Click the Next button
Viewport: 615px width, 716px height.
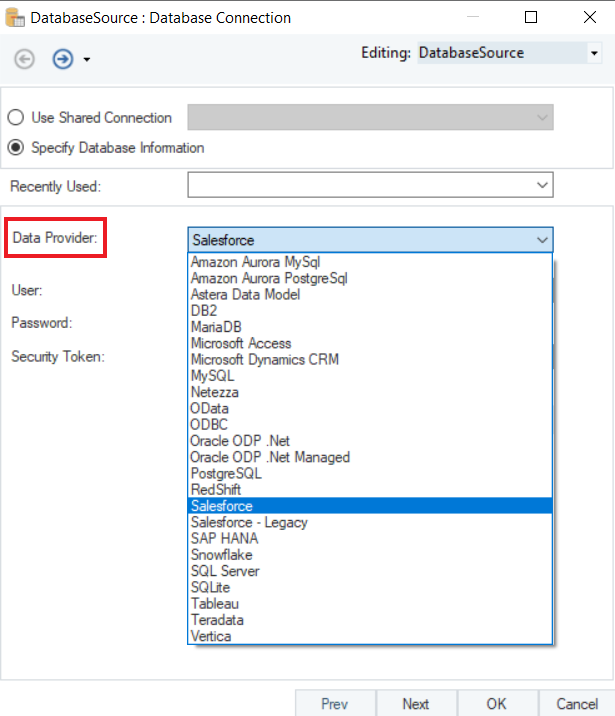coord(416,704)
